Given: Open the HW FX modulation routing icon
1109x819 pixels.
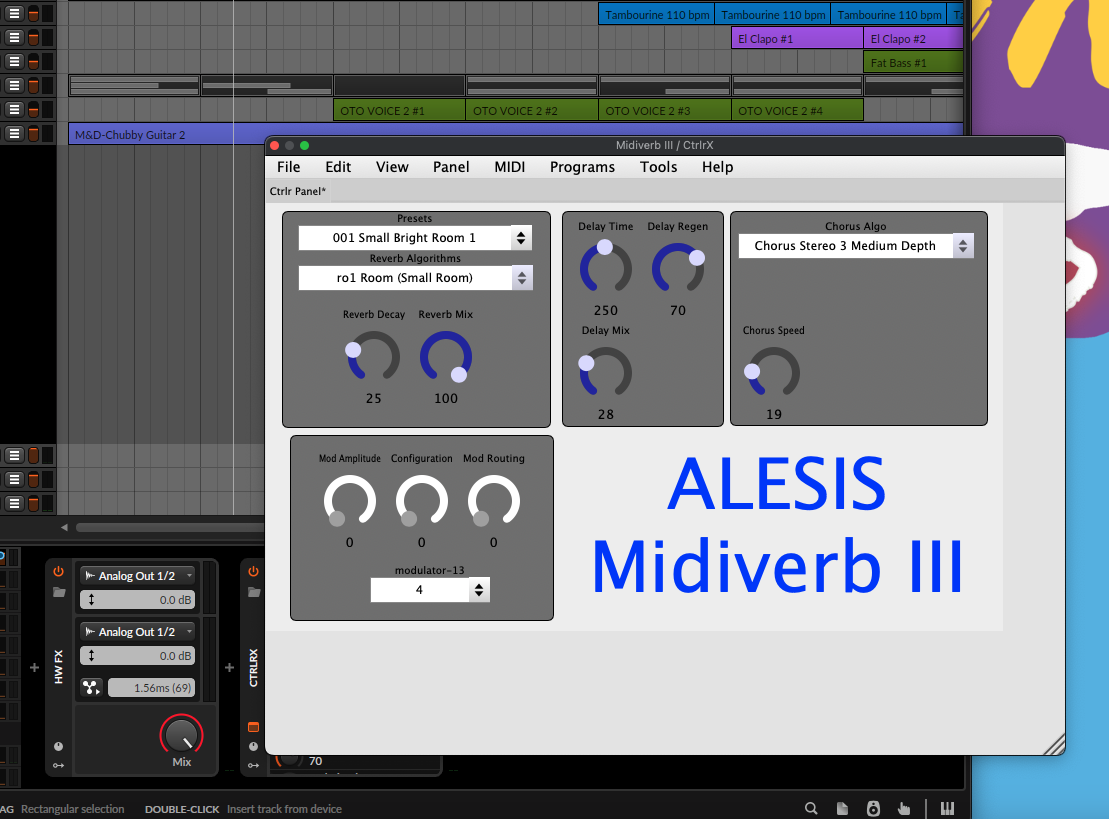Looking at the screenshot, I should point(59,765).
